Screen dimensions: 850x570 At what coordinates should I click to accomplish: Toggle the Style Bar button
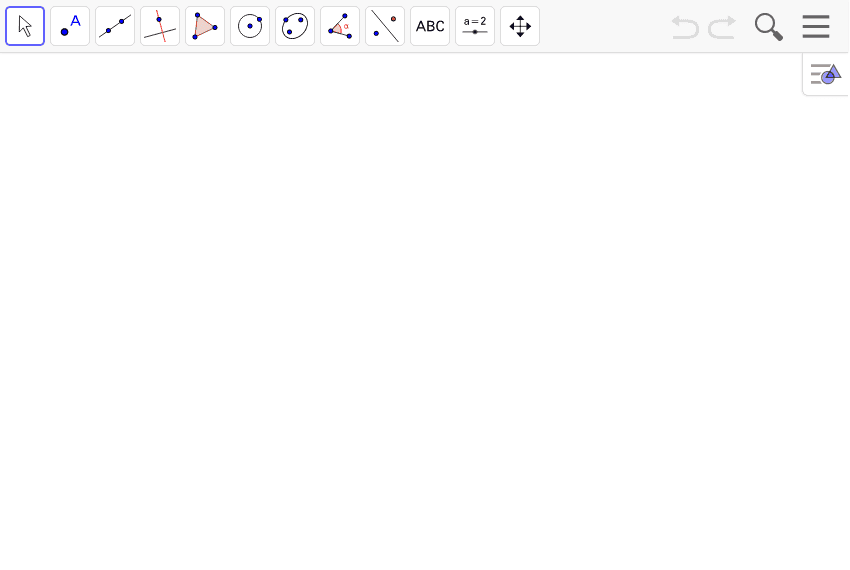(x=826, y=74)
